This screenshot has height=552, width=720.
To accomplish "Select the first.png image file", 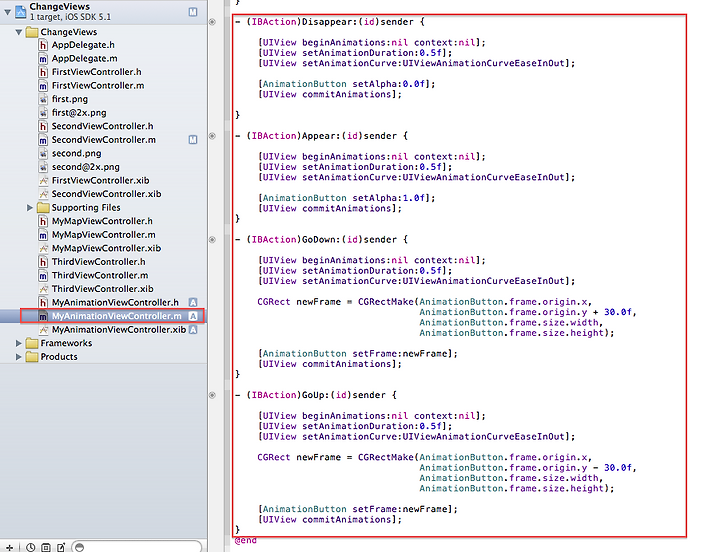I will click(69, 99).
